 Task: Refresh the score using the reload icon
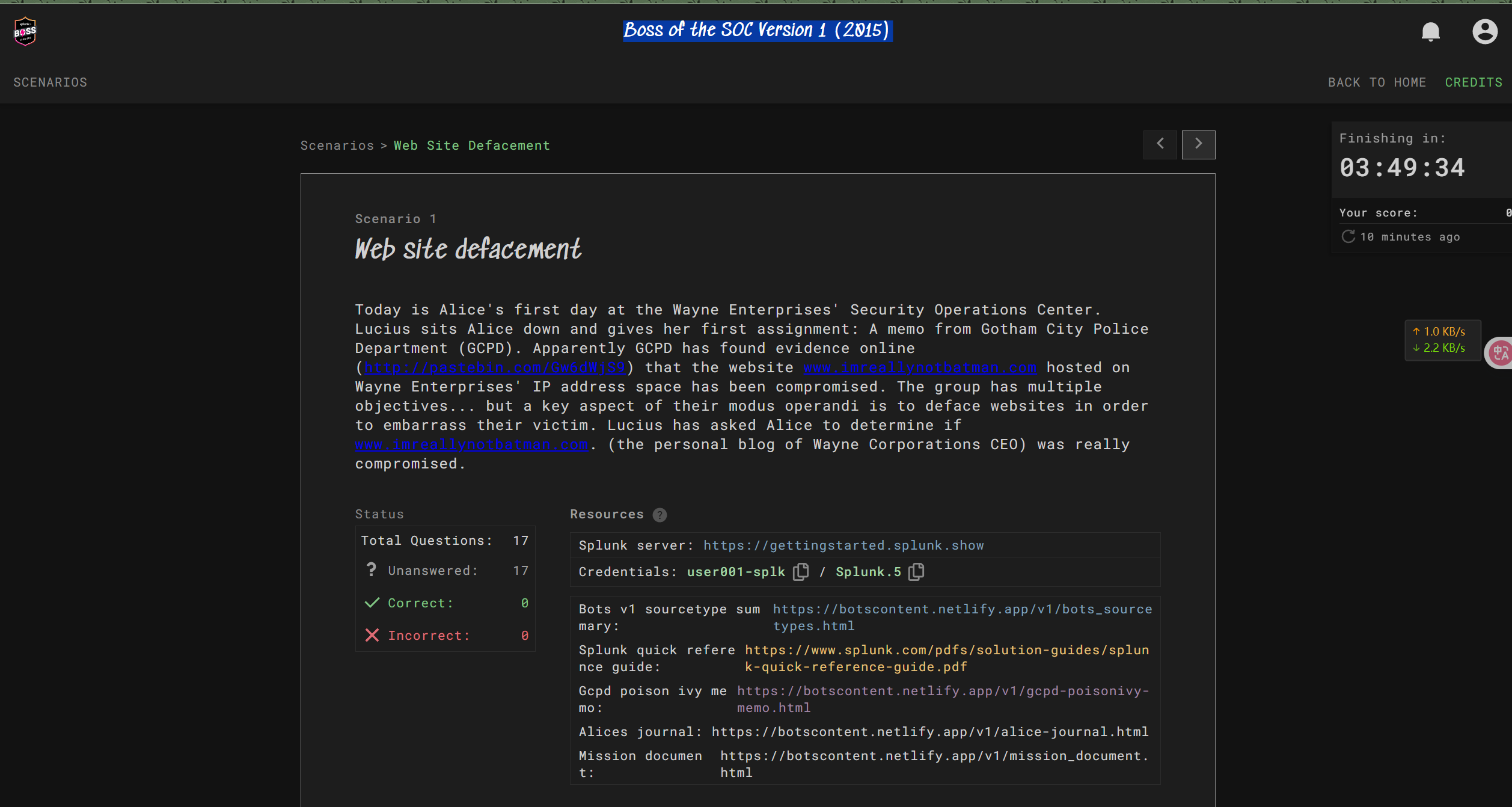1348,237
